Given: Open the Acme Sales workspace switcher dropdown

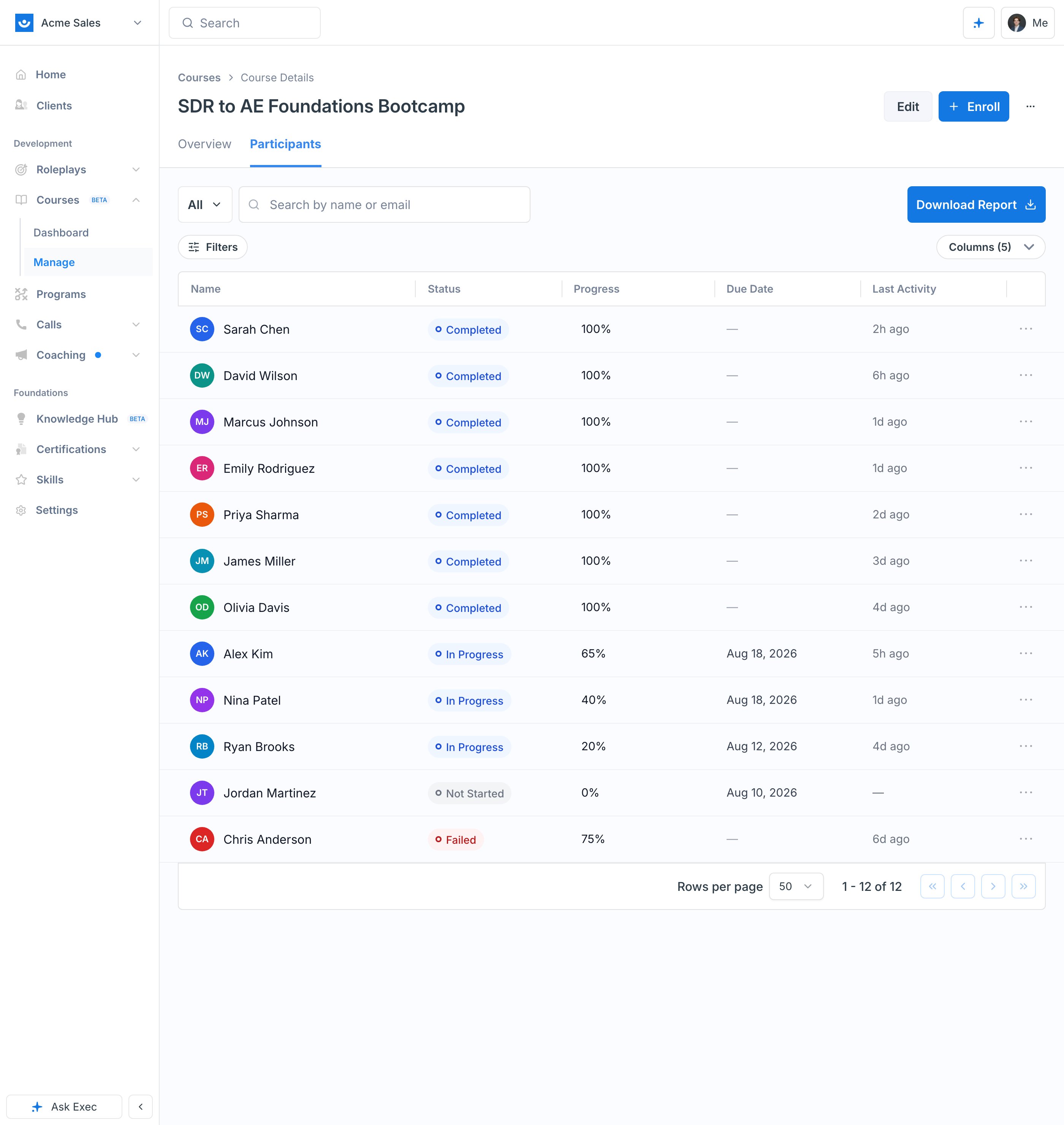Looking at the screenshot, I should click(x=137, y=23).
